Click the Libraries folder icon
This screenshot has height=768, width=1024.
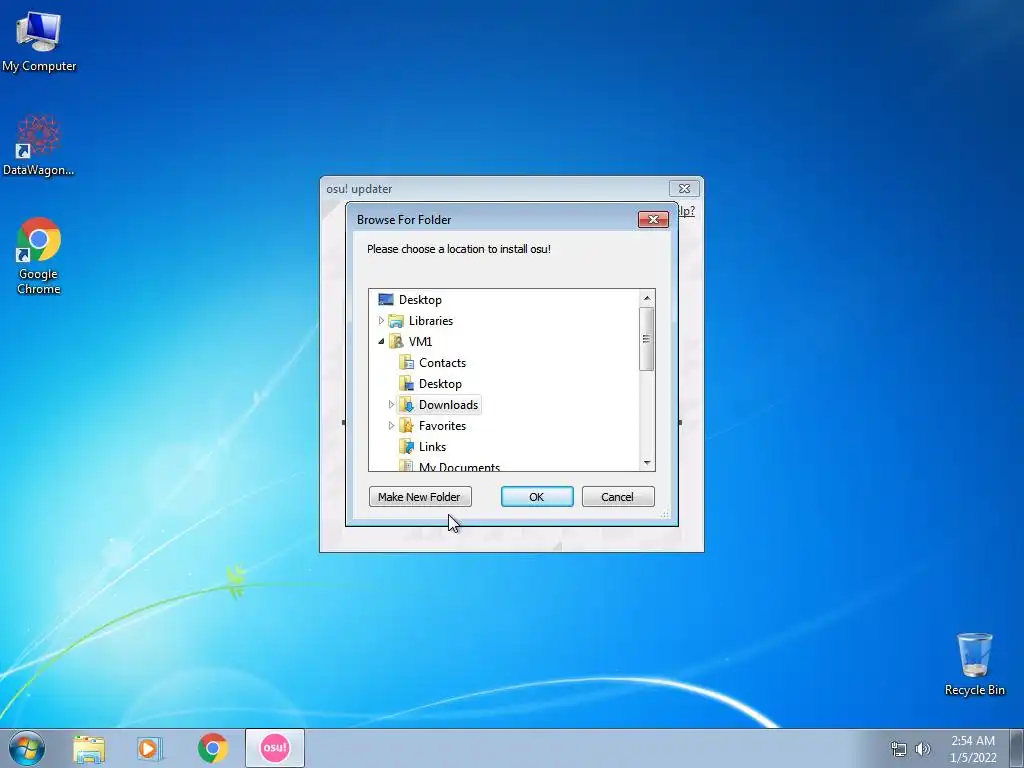pyautogui.click(x=396, y=321)
